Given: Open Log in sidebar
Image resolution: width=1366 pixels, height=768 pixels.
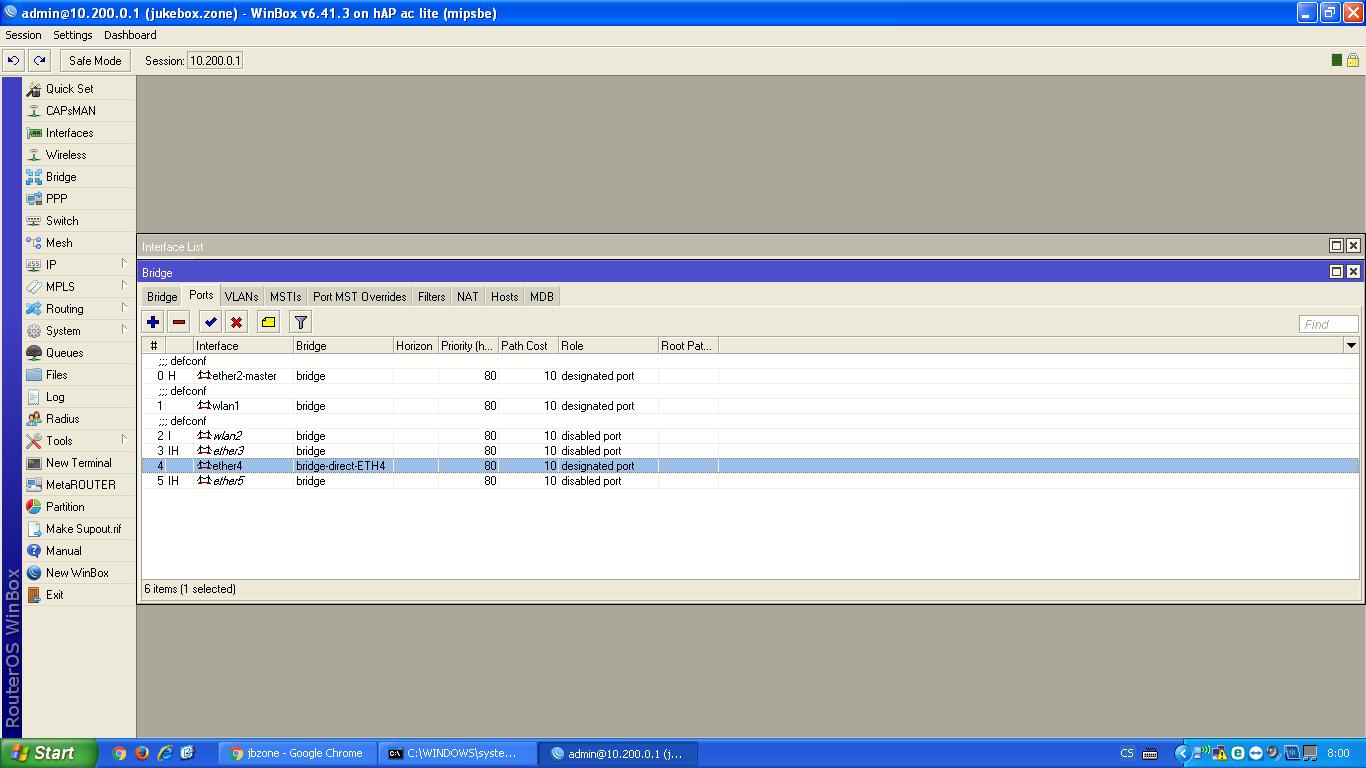Looking at the screenshot, I should pos(79,397).
